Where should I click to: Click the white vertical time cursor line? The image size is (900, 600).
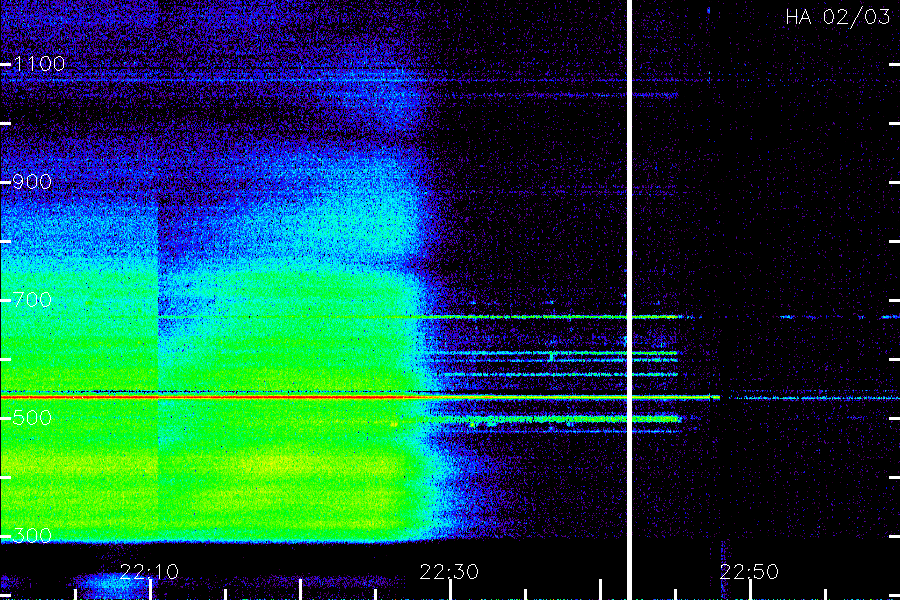tap(629, 300)
